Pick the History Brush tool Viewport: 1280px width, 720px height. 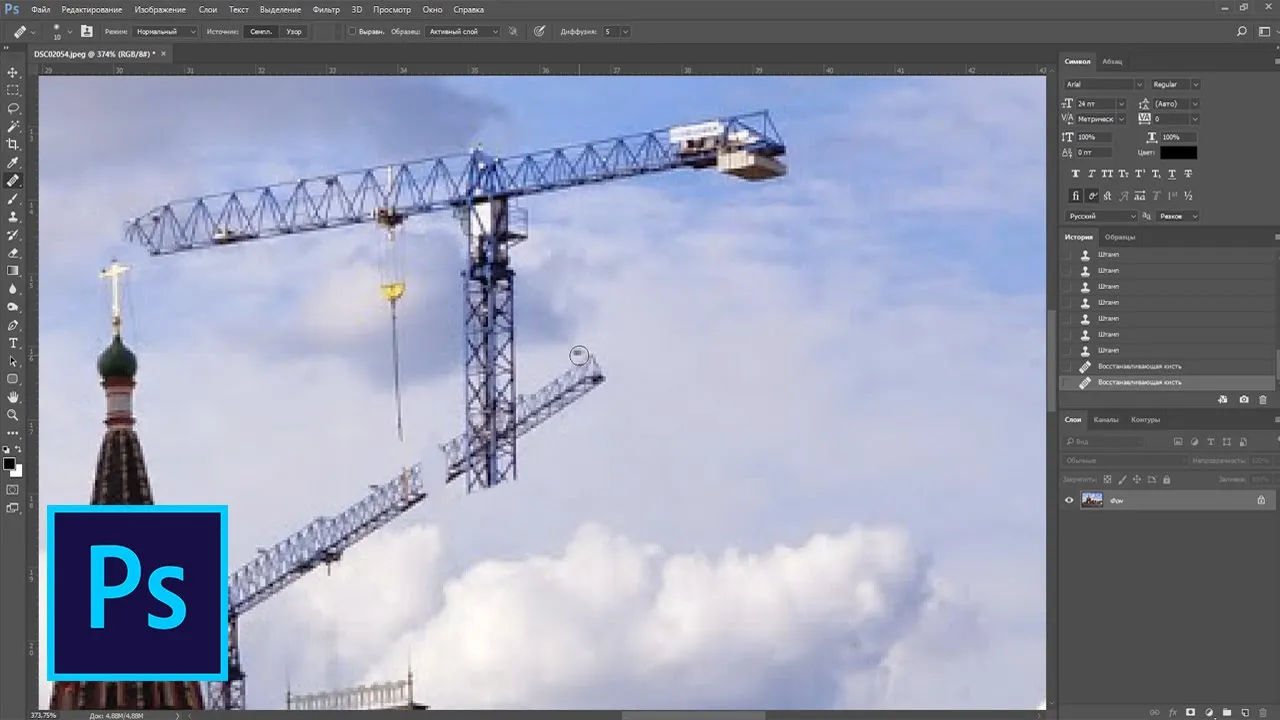pyautogui.click(x=13, y=235)
